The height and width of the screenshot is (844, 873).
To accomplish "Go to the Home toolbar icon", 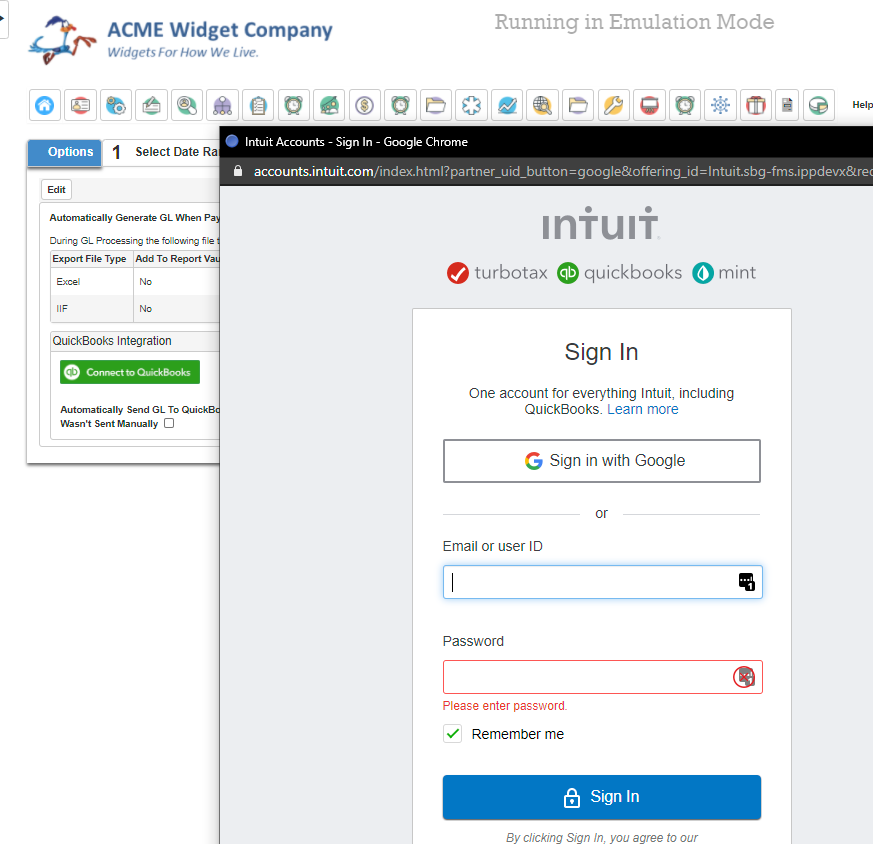I will point(45,105).
